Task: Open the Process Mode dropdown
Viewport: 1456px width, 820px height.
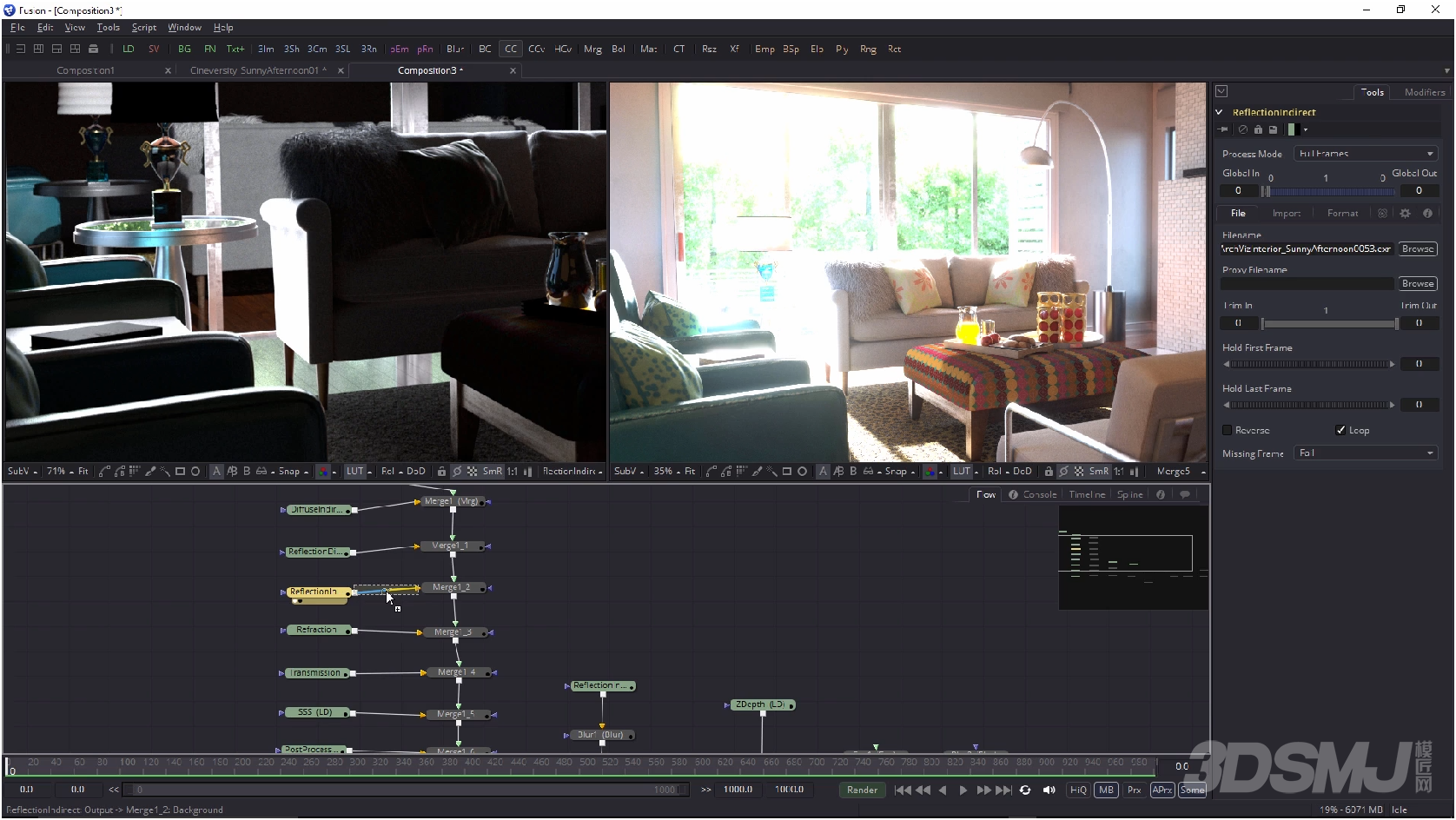Action: 1366,154
